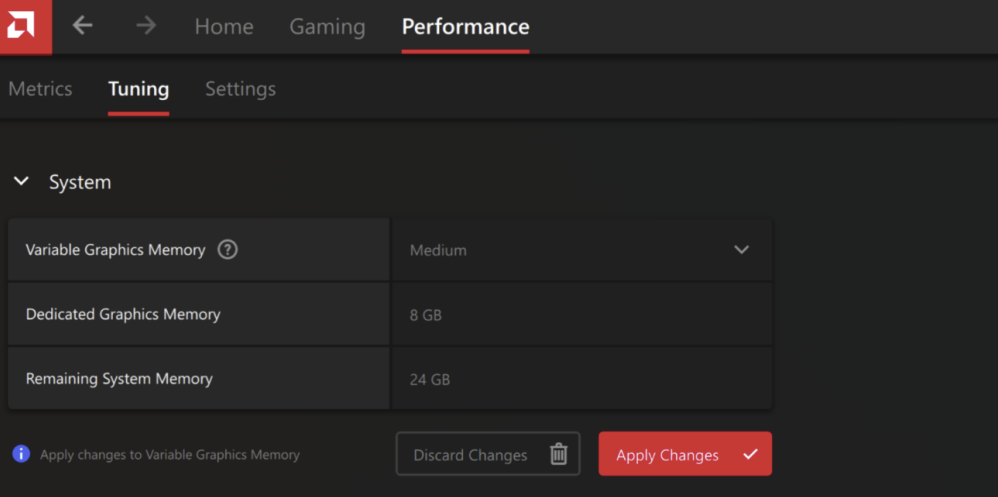Go forward with the right arrow
Screen dimensions: 998x497
point(146,26)
